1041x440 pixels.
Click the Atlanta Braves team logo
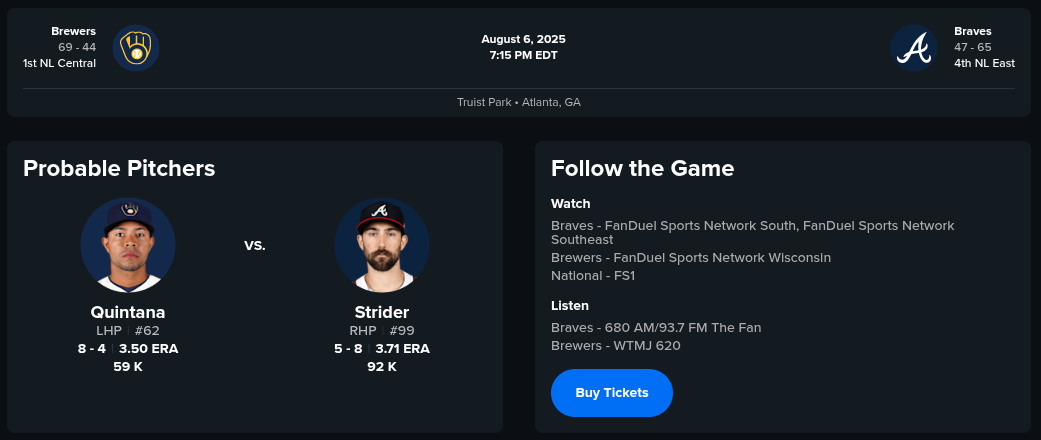[x=914, y=47]
